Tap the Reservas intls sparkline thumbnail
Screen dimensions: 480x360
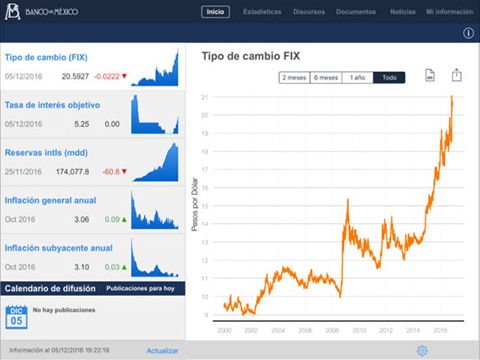pos(155,162)
